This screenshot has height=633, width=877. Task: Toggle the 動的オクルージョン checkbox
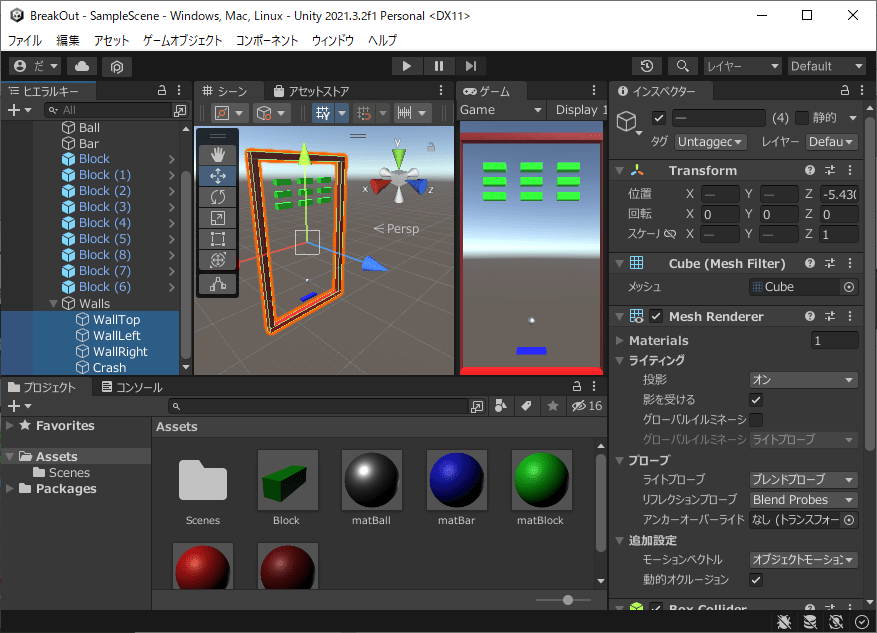(x=756, y=580)
